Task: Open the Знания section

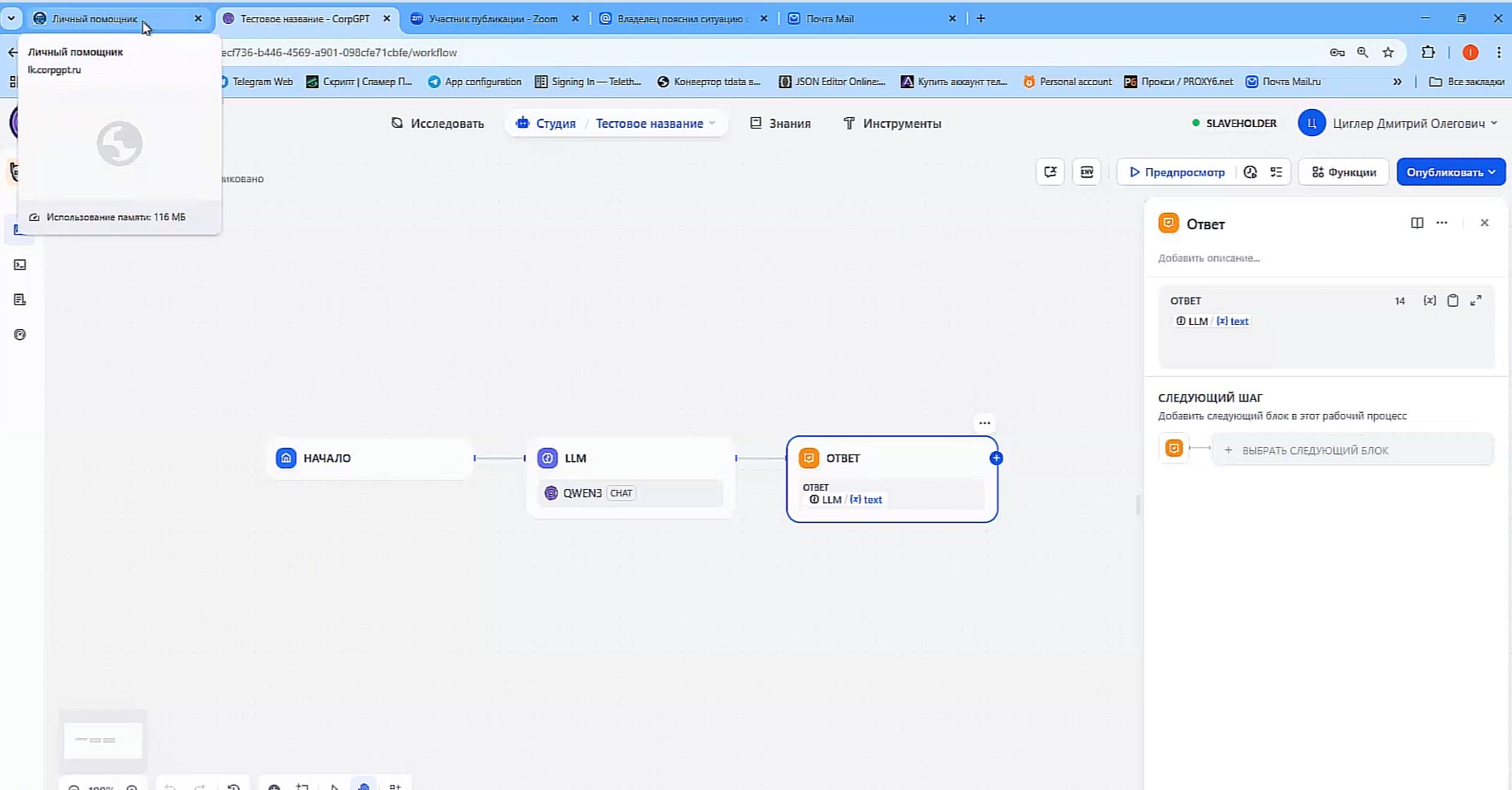Action: coord(780,124)
